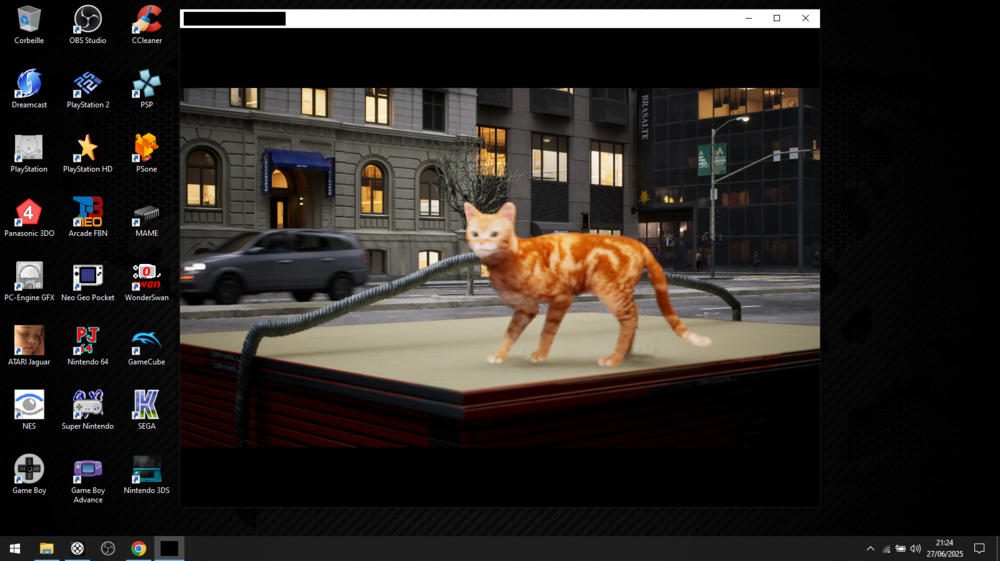The height and width of the screenshot is (561, 1000).
Task: Open the Dreamcast emulator shortcut
Action: pyautogui.click(x=29, y=84)
